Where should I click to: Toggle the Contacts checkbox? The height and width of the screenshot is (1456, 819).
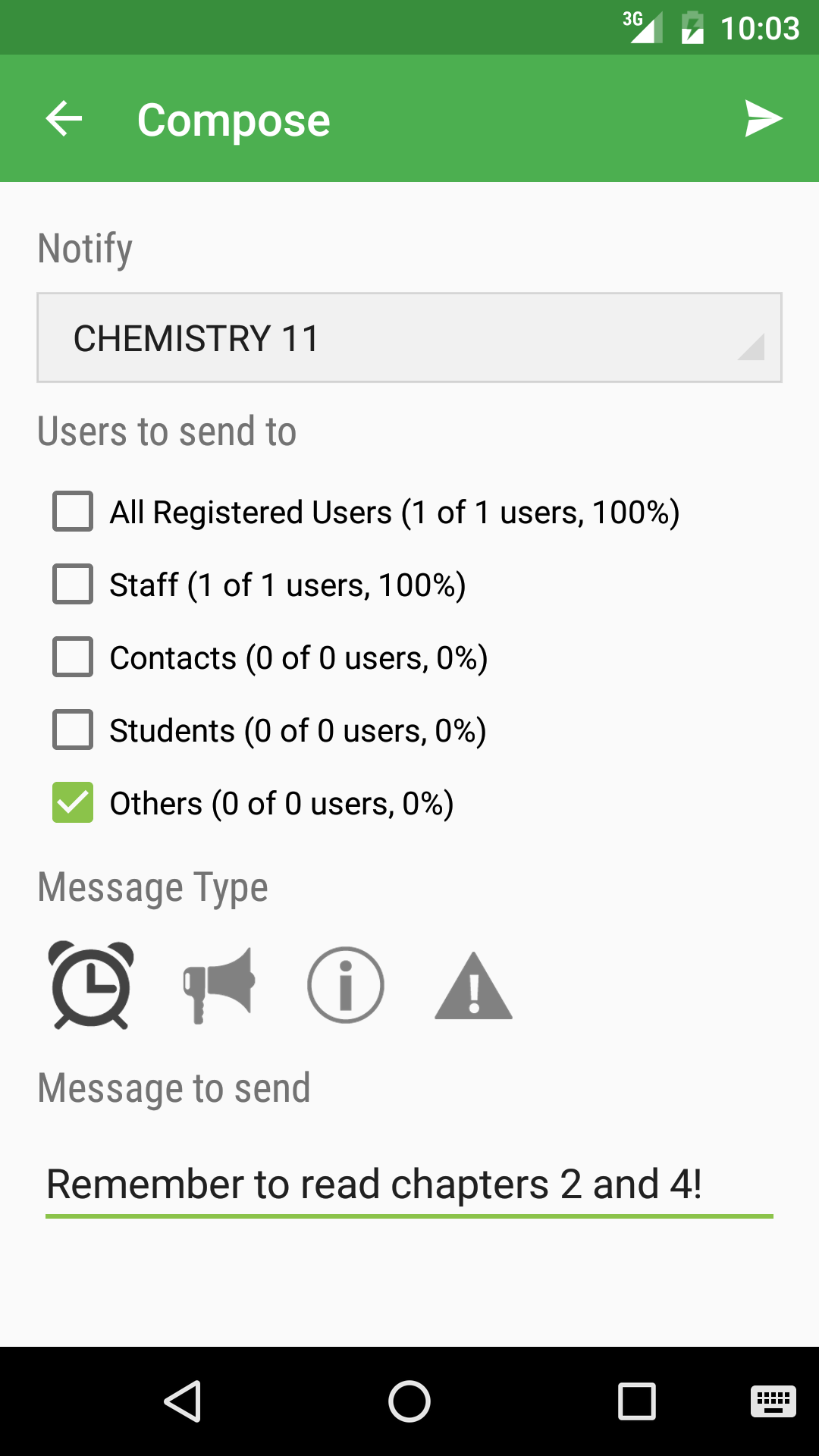click(x=73, y=657)
